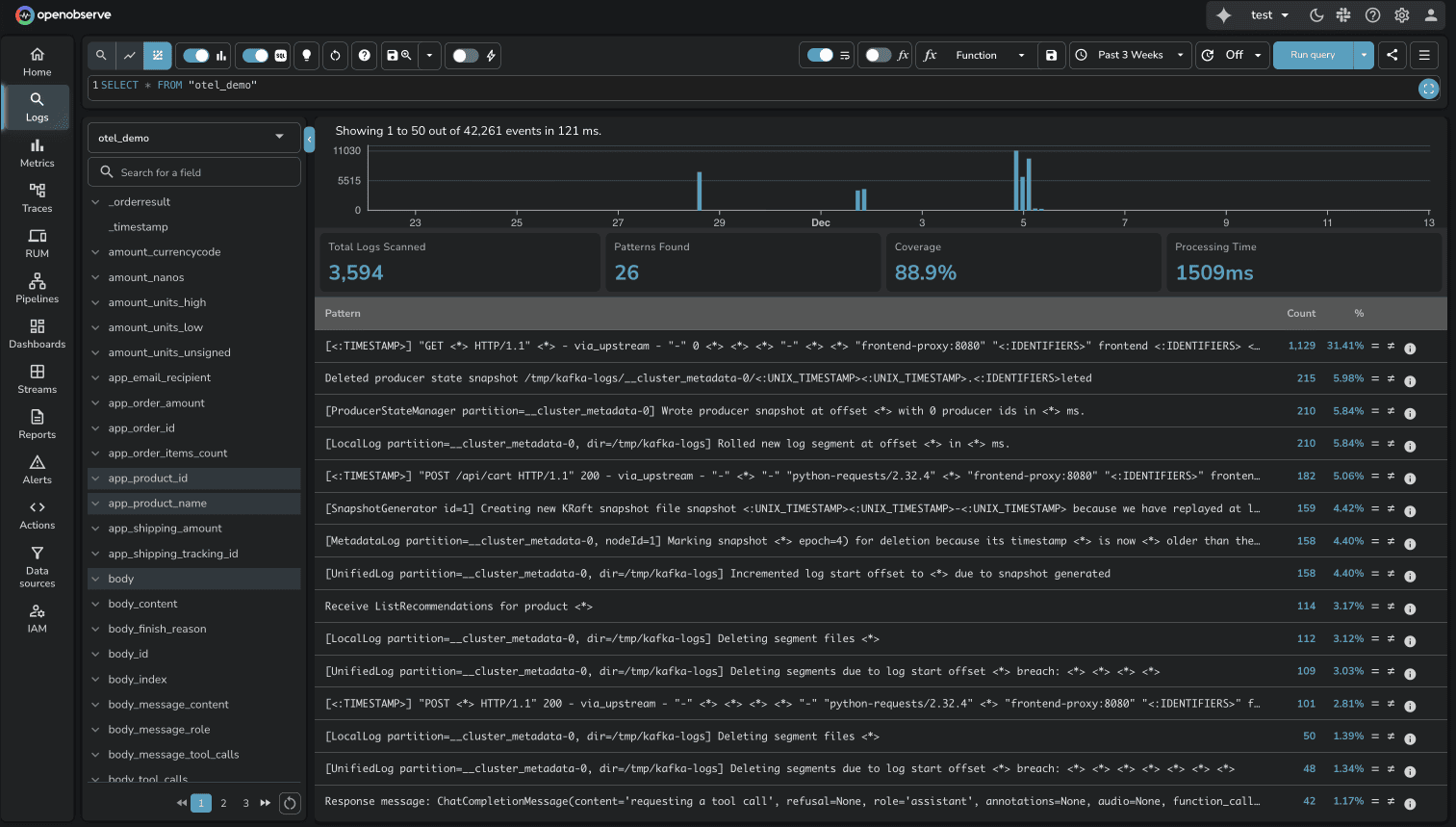Go to results page 2
This screenshot has width=1456, height=827.
point(222,802)
